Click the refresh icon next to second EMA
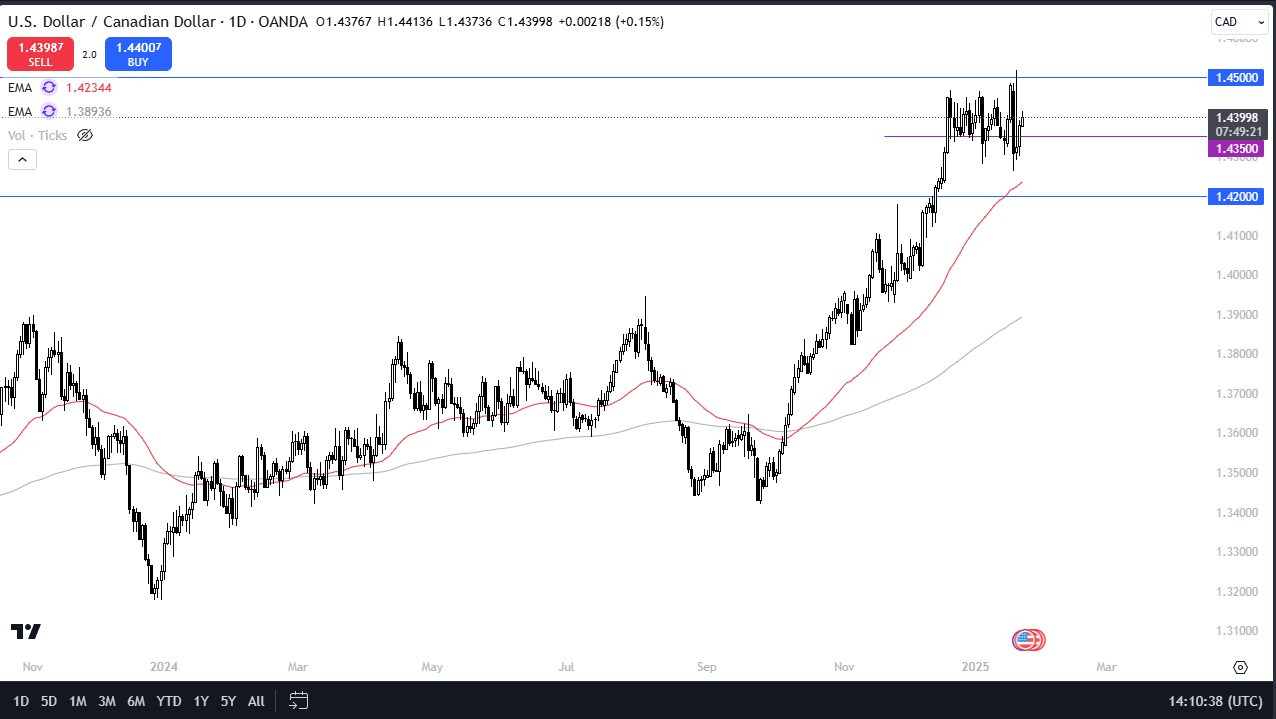 click(x=48, y=111)
